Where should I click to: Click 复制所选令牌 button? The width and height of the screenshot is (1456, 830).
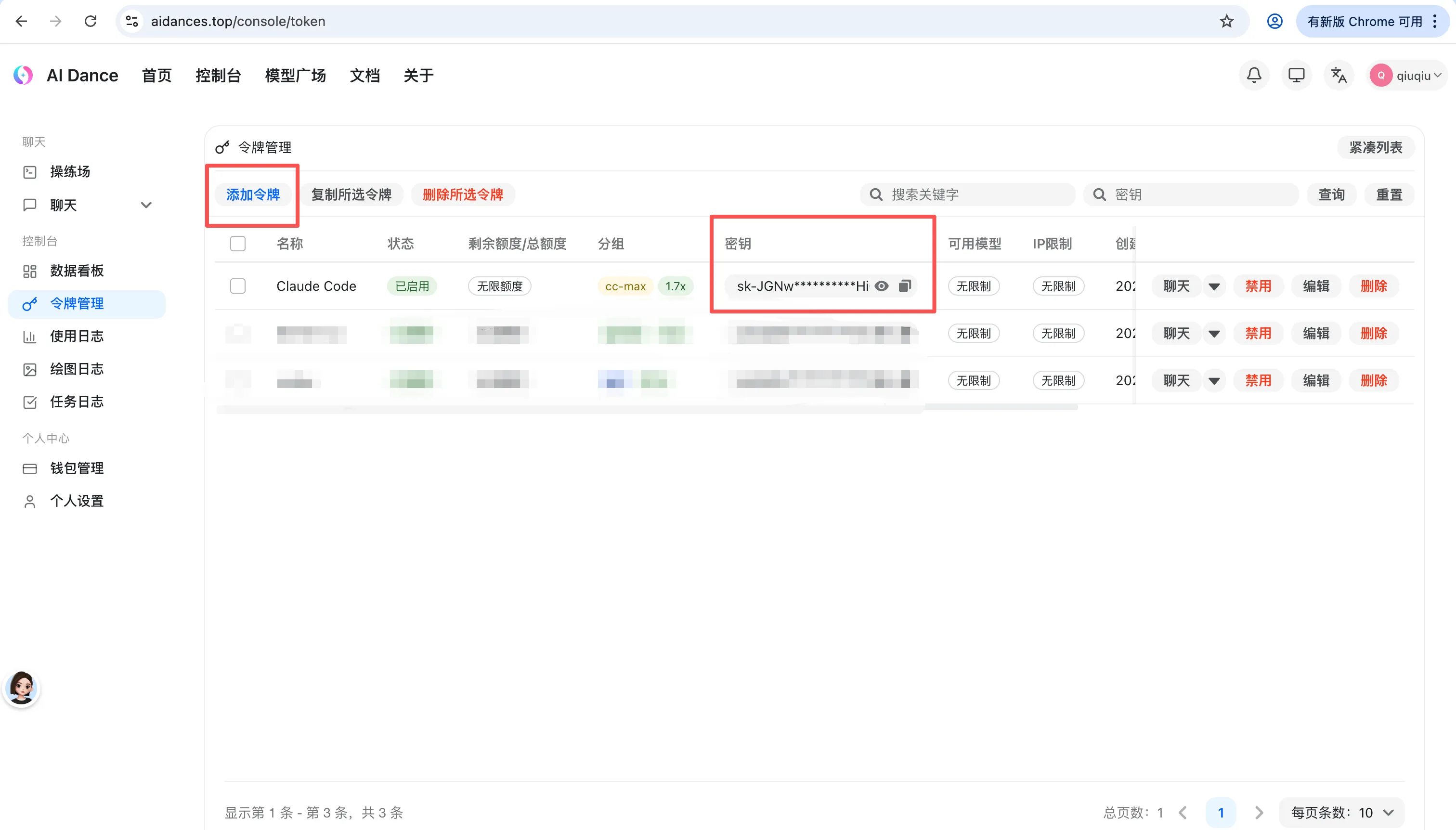pyautogui.click(x=351, y=195)
